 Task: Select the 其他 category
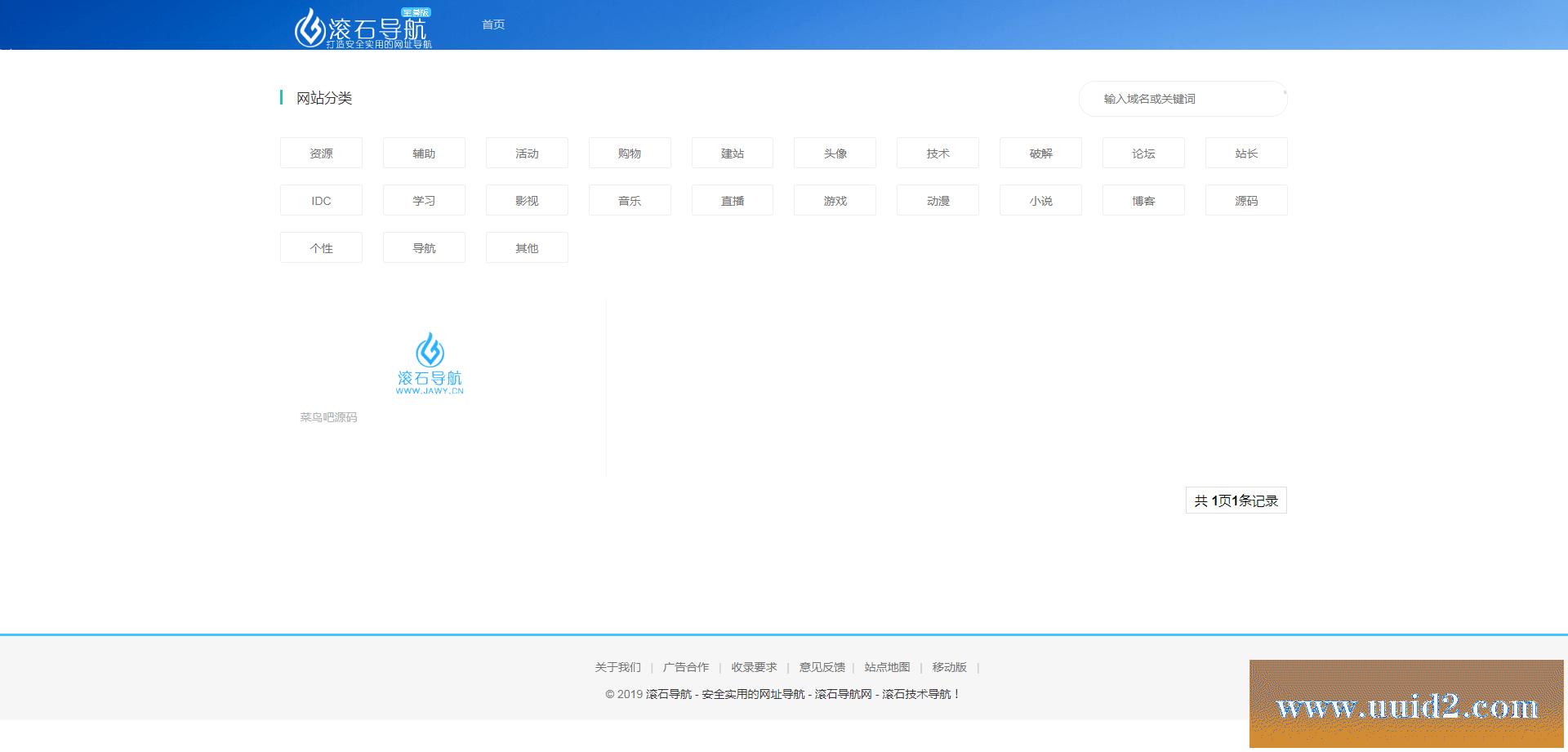pos(527,247)
